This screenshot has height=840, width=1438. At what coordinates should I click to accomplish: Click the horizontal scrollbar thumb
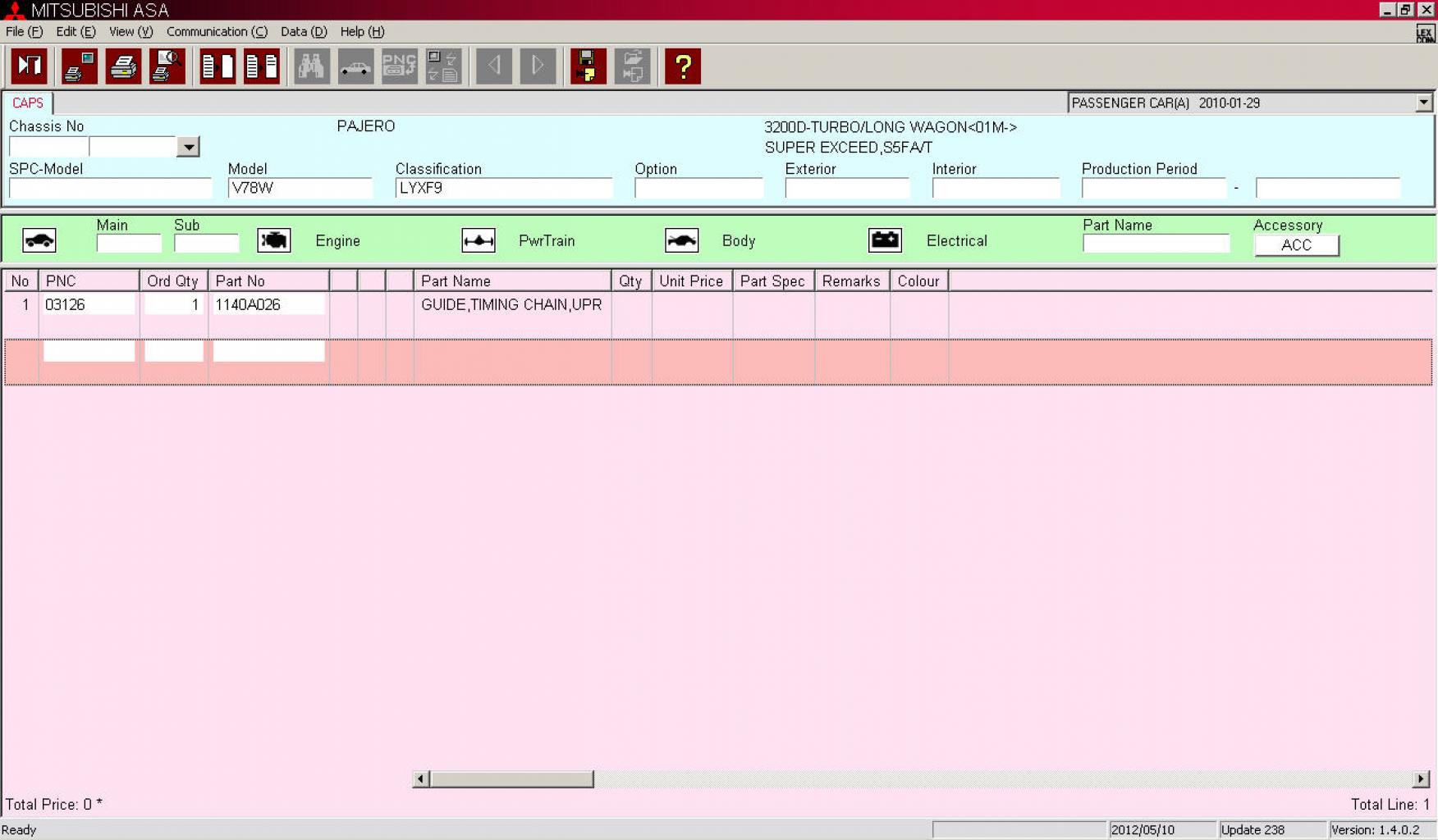pos(511,778)
